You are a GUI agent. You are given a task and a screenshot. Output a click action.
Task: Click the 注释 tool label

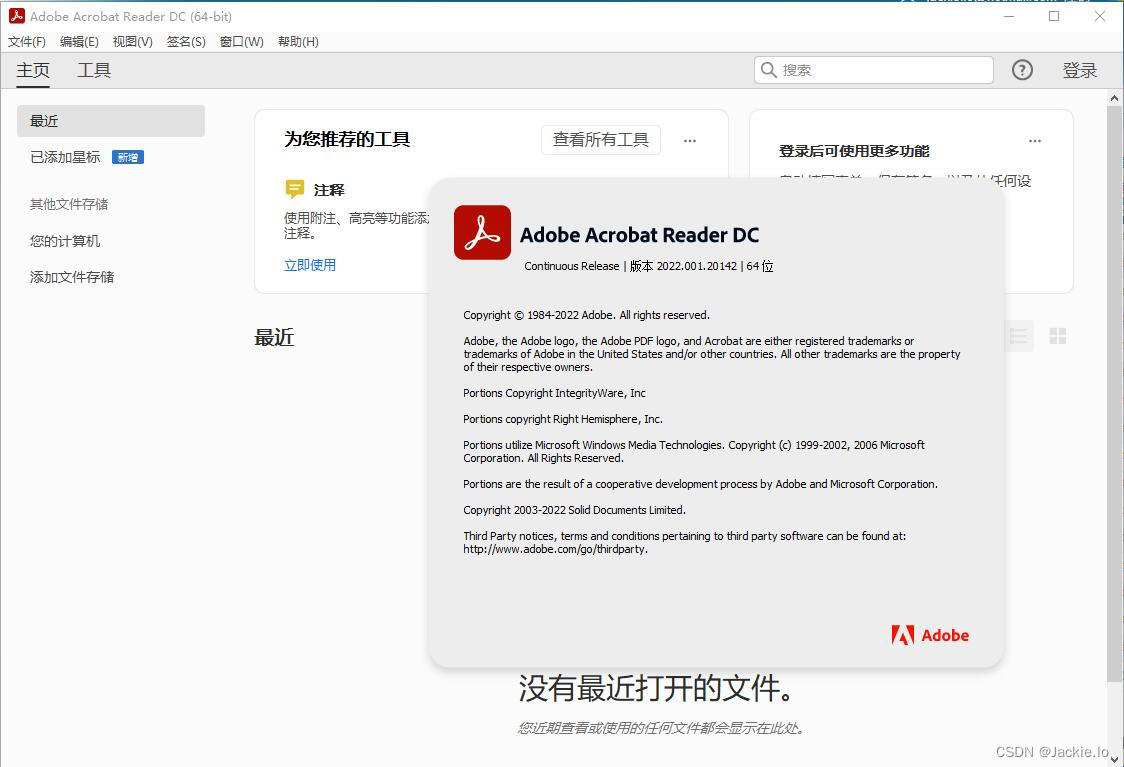point(329,190)
